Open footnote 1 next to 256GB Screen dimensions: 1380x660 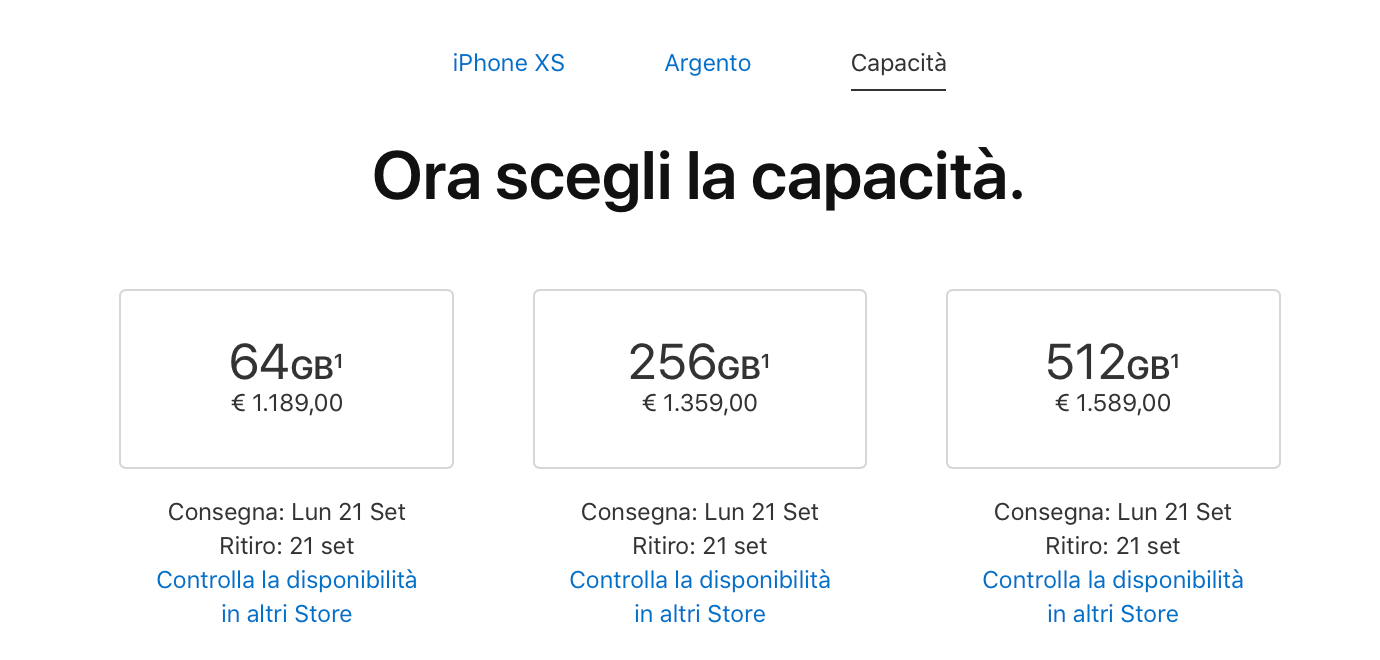765,360
